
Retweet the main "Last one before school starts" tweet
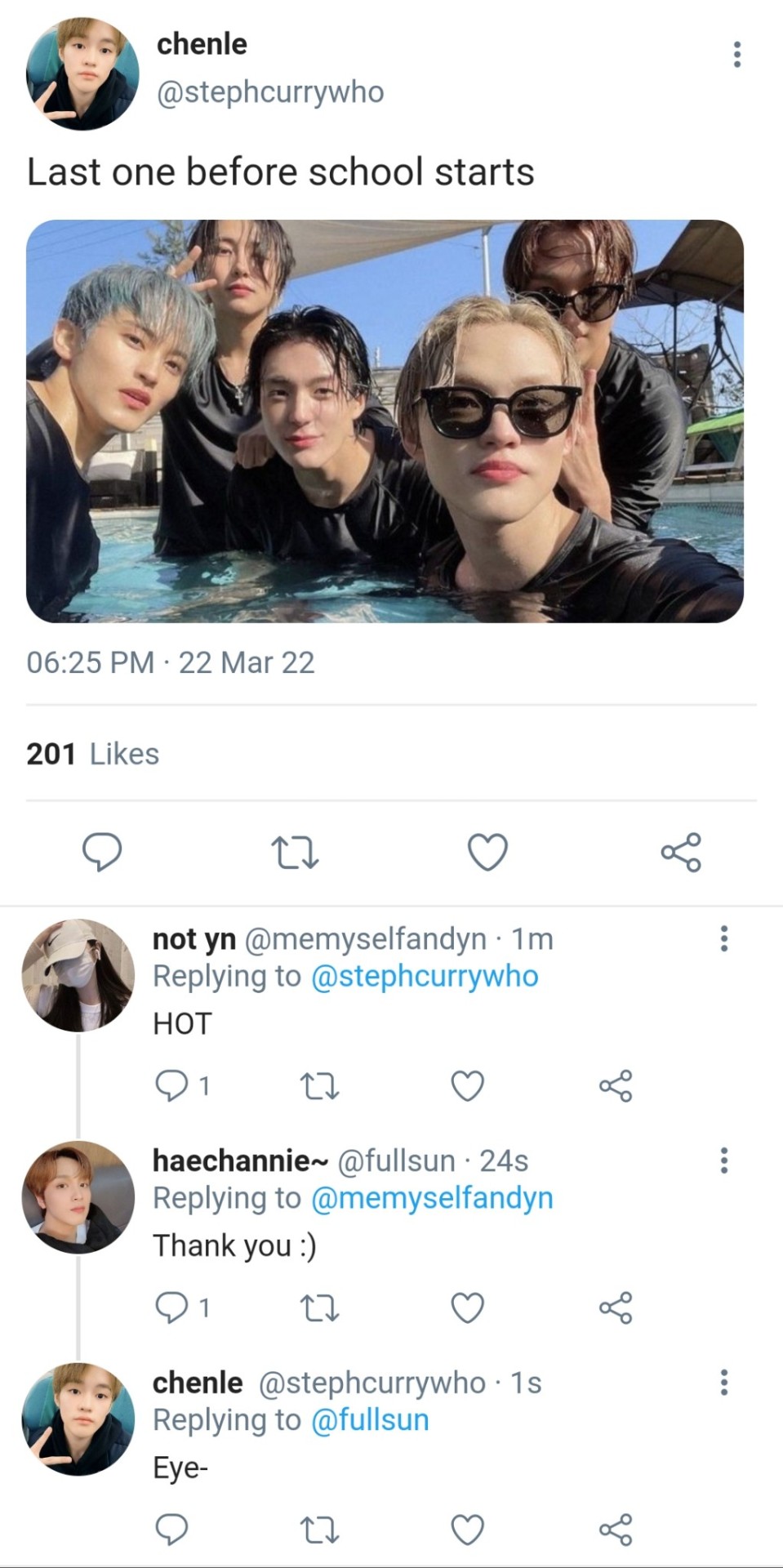(x=294, y=853)
